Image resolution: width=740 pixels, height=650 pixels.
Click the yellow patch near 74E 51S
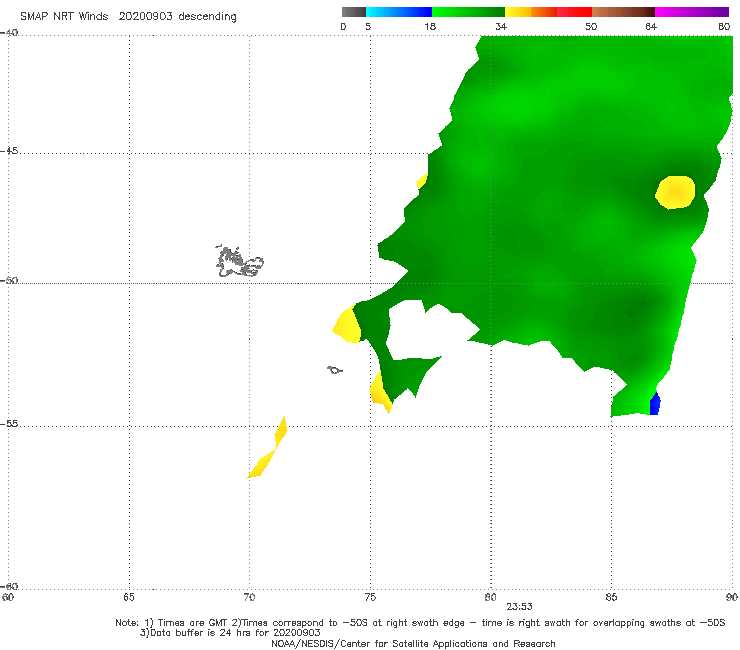pos(347,324)
